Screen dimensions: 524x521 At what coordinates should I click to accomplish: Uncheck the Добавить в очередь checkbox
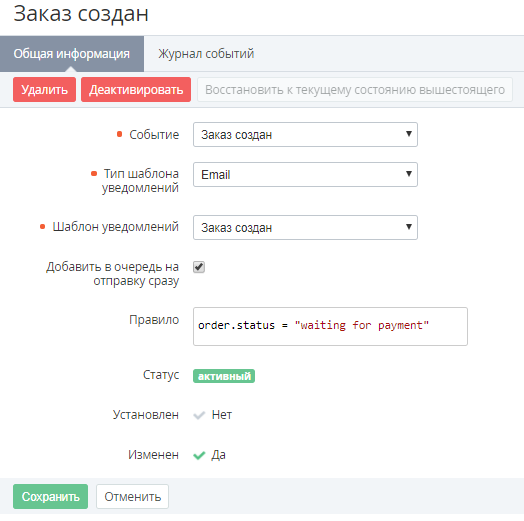tap(199, 267)
